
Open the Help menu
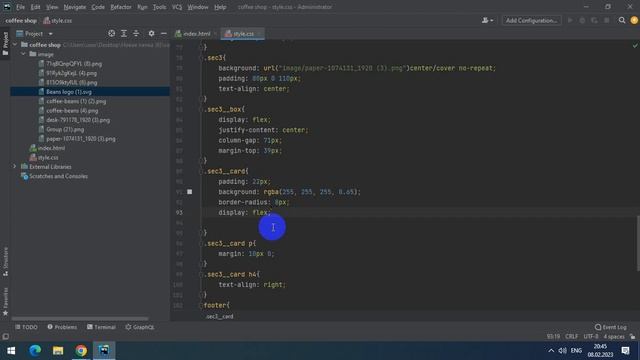click(x=220, y=7)
